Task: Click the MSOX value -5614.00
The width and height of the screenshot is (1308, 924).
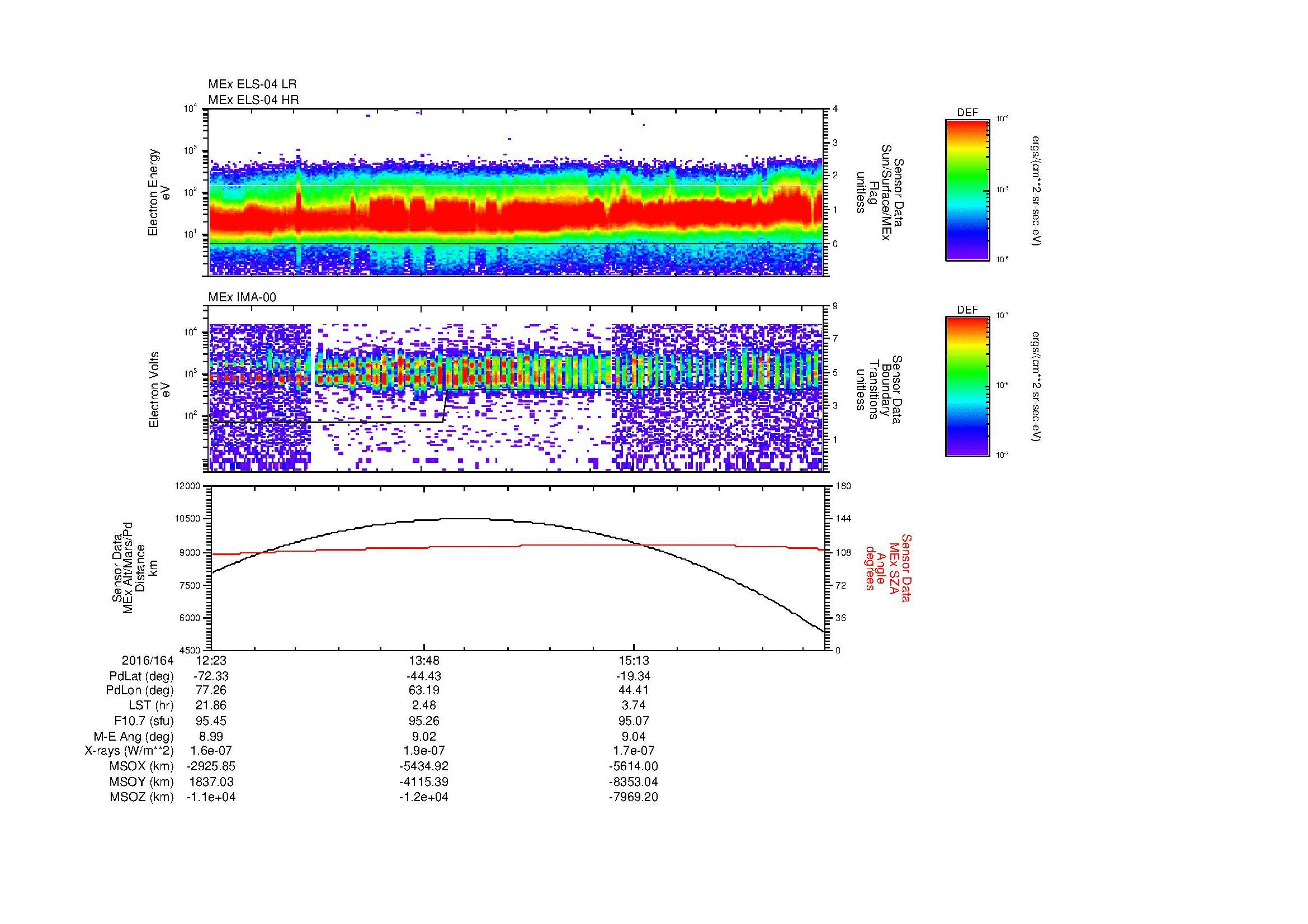Action: click(633, 766)
